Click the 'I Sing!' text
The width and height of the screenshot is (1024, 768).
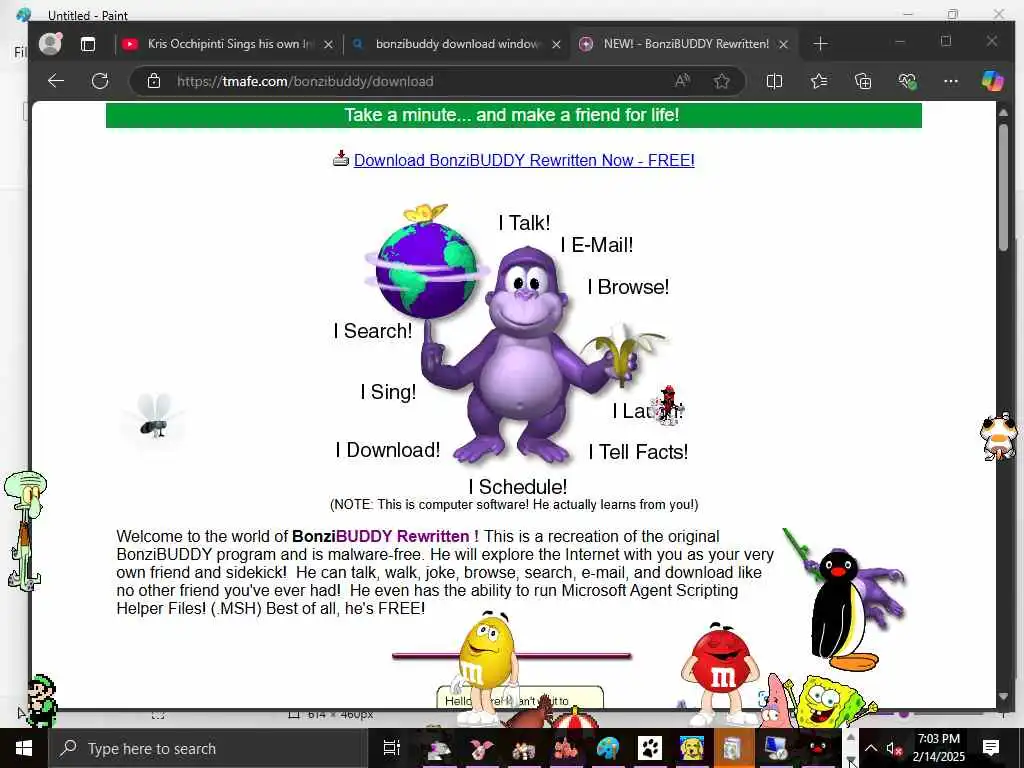click(x=389, y=392)
